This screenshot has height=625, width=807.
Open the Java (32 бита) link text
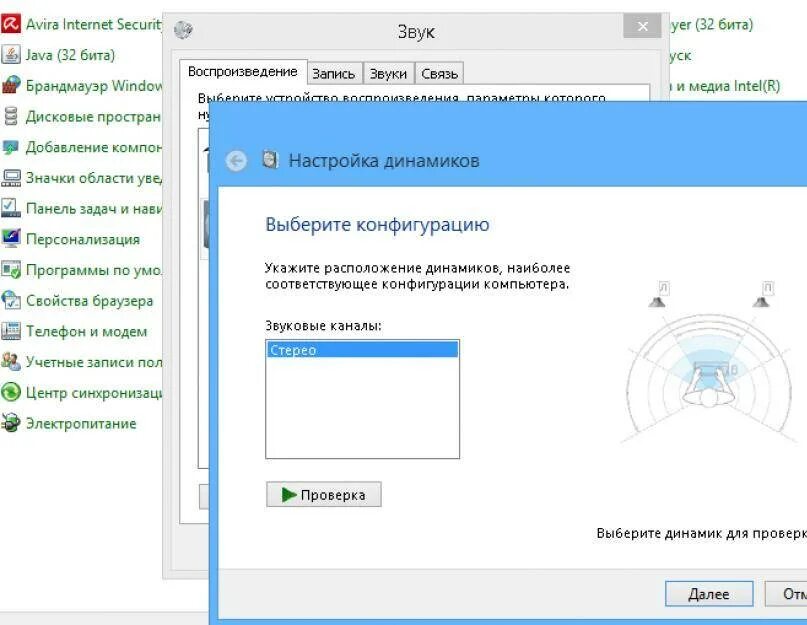coord(71,55)
